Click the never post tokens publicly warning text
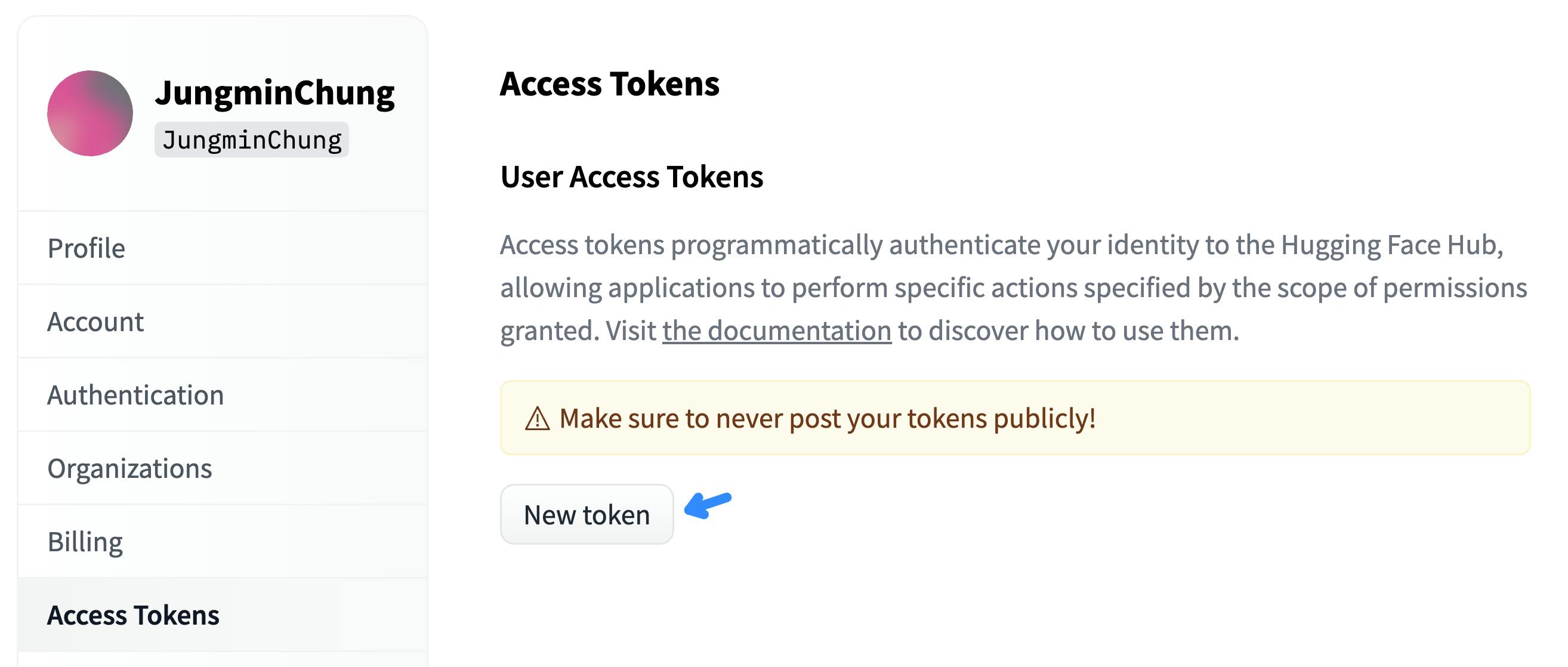This screenshot has height=667, width=1568. [827, 419]
